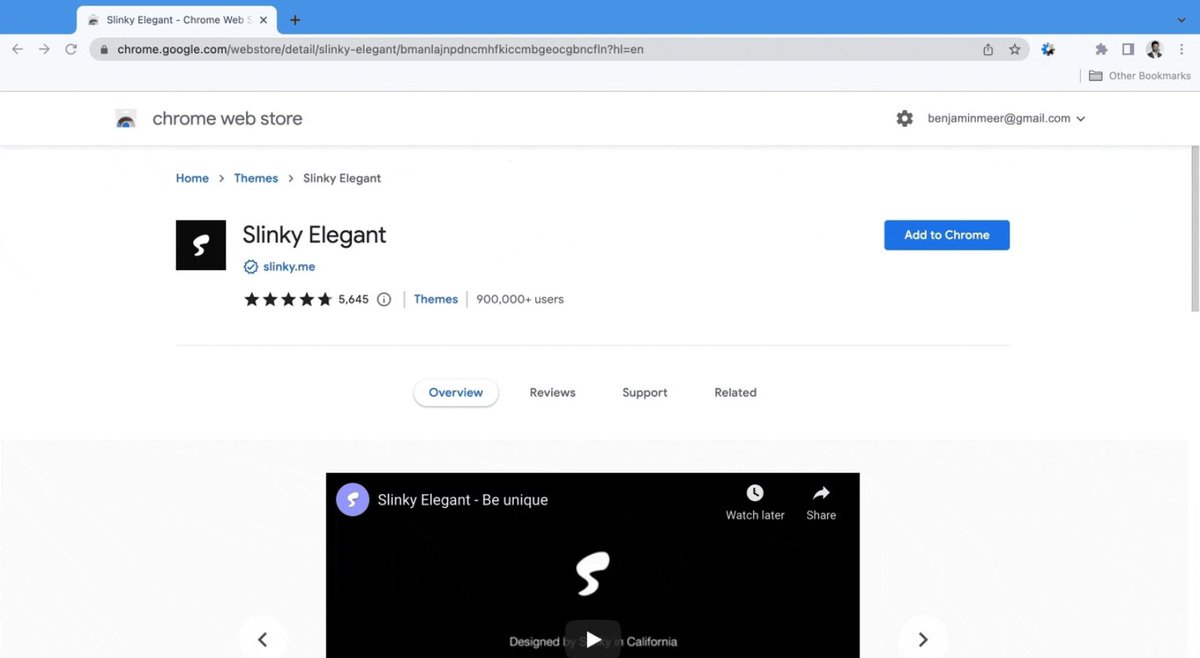This screenshot has width=1200, height=658.
Task: Toggle the browser side panel icon
Action: tap(1128, 49)
